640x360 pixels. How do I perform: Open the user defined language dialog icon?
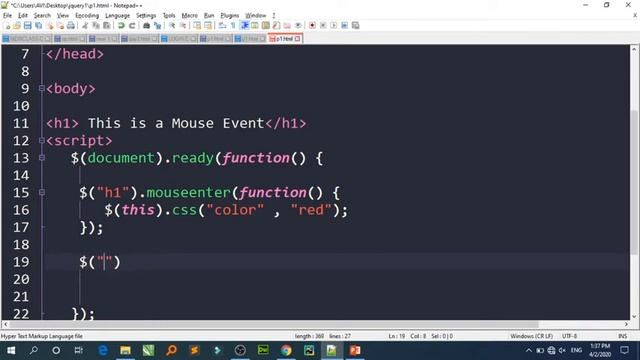point(255,25)
